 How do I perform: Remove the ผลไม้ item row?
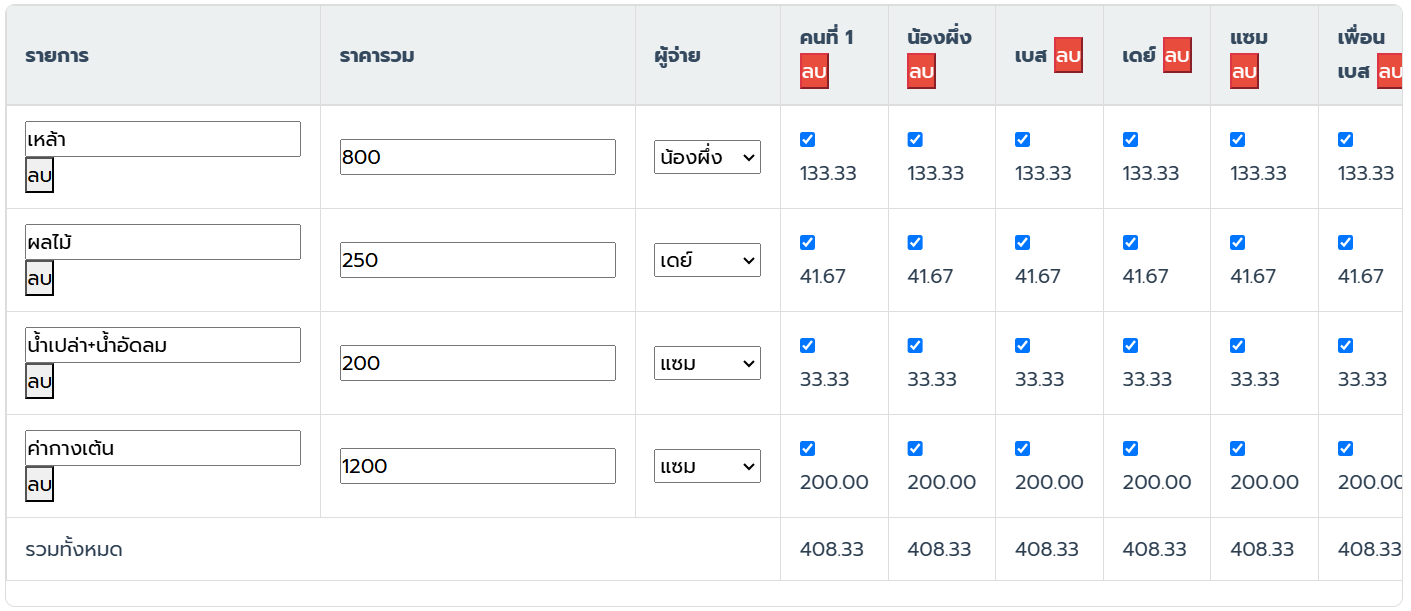pyautogui.click(x=39, y=279)
